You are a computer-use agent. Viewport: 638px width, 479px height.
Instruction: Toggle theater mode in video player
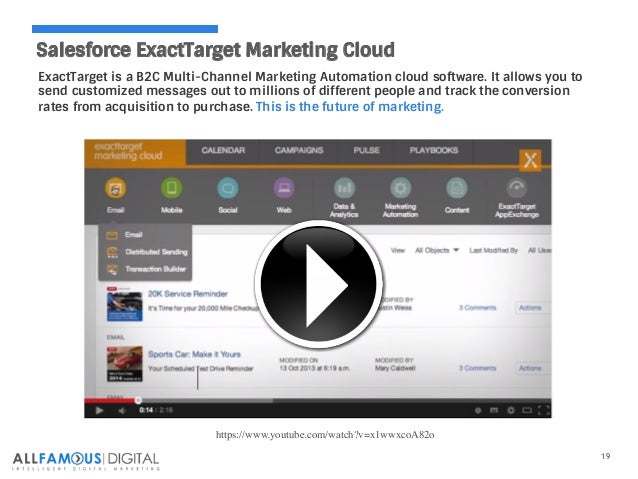[x=527, y=410]
